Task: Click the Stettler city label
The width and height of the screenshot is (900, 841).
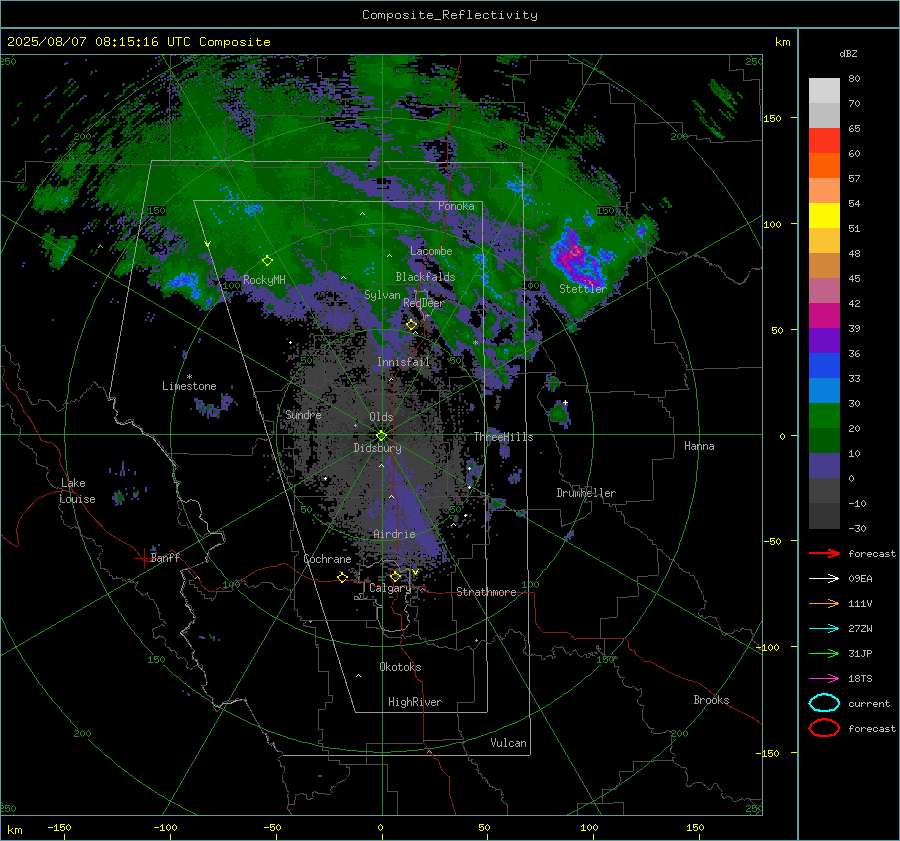Action: pyautogui.click(x=583, y=289)
